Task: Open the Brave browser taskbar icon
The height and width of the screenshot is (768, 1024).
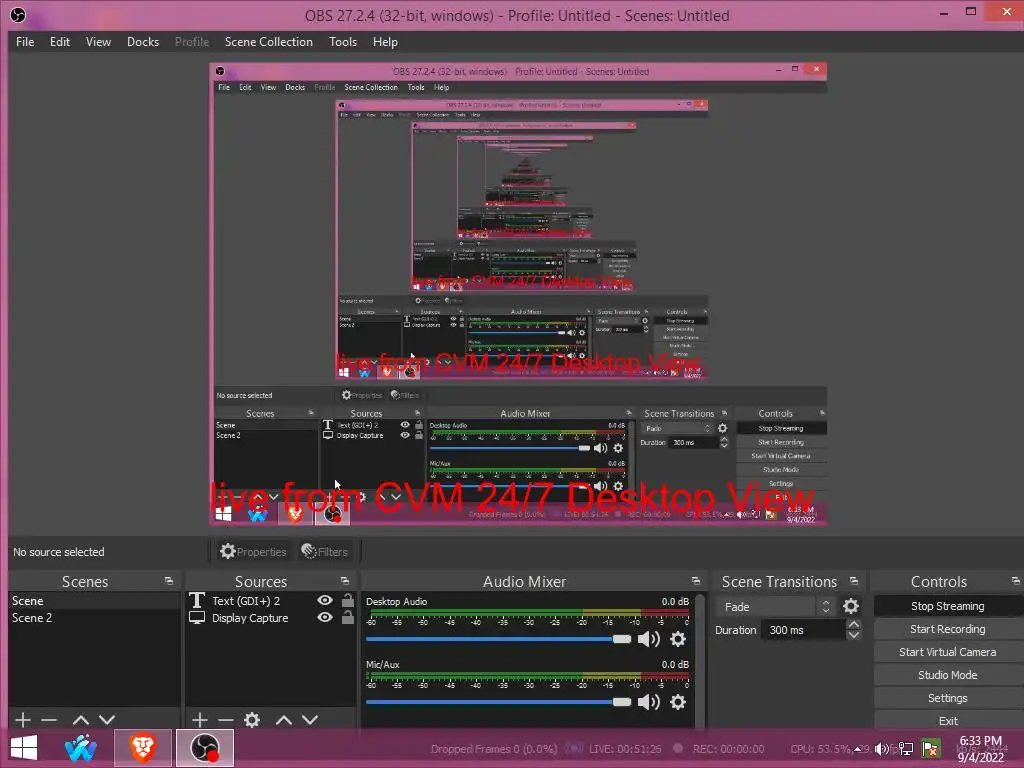Action: [143, 748]
